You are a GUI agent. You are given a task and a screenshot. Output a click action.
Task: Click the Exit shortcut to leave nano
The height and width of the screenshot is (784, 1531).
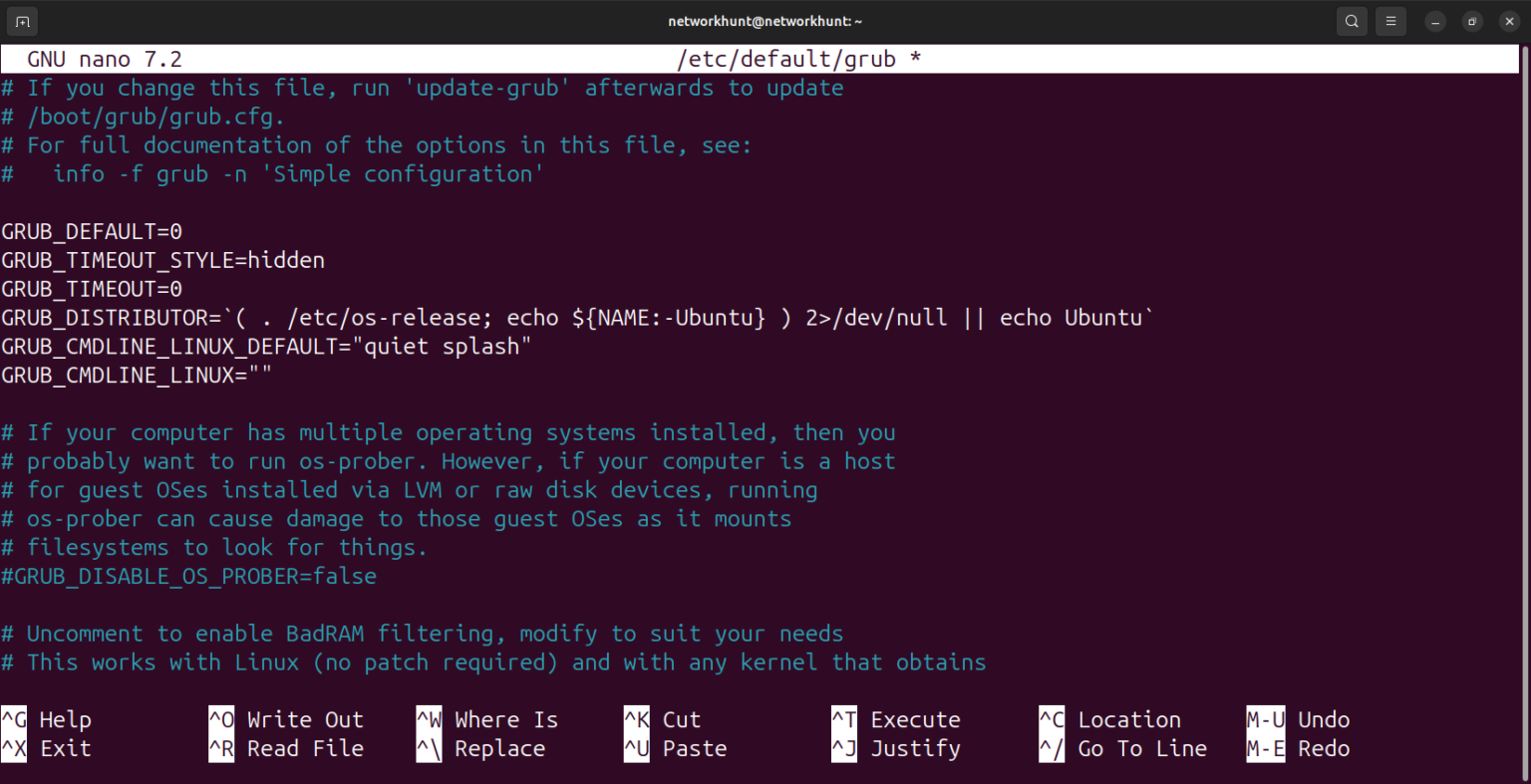click(x=62, y=748)
